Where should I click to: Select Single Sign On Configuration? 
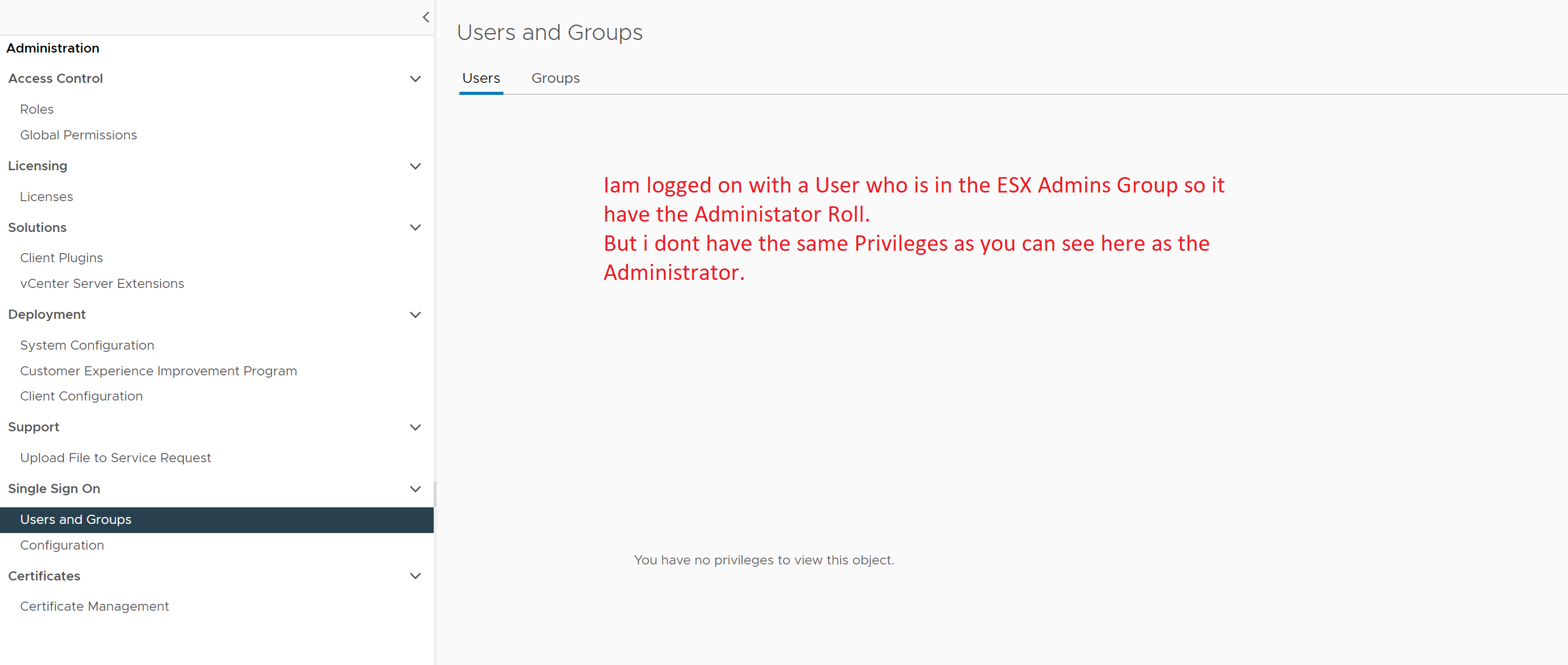click(62, 545)
